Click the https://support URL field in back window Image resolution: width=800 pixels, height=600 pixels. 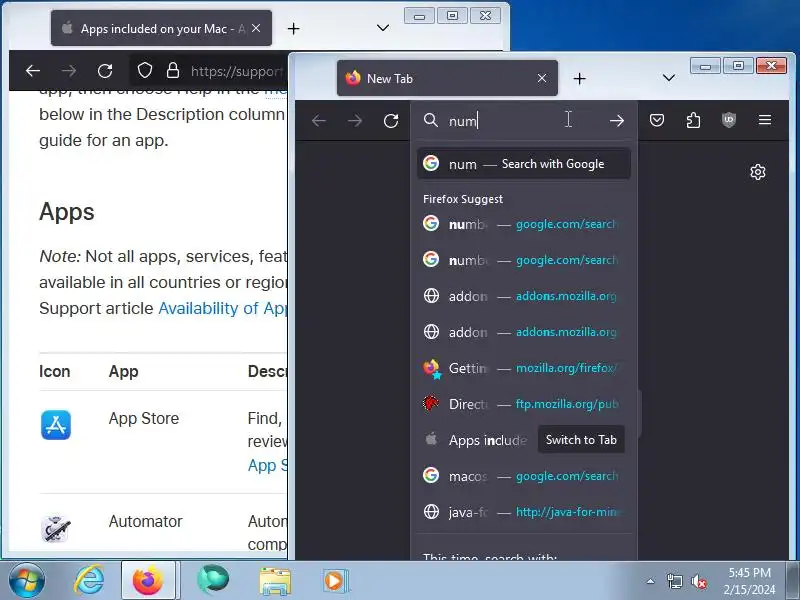pyautogui.click(x=237, y=71)
